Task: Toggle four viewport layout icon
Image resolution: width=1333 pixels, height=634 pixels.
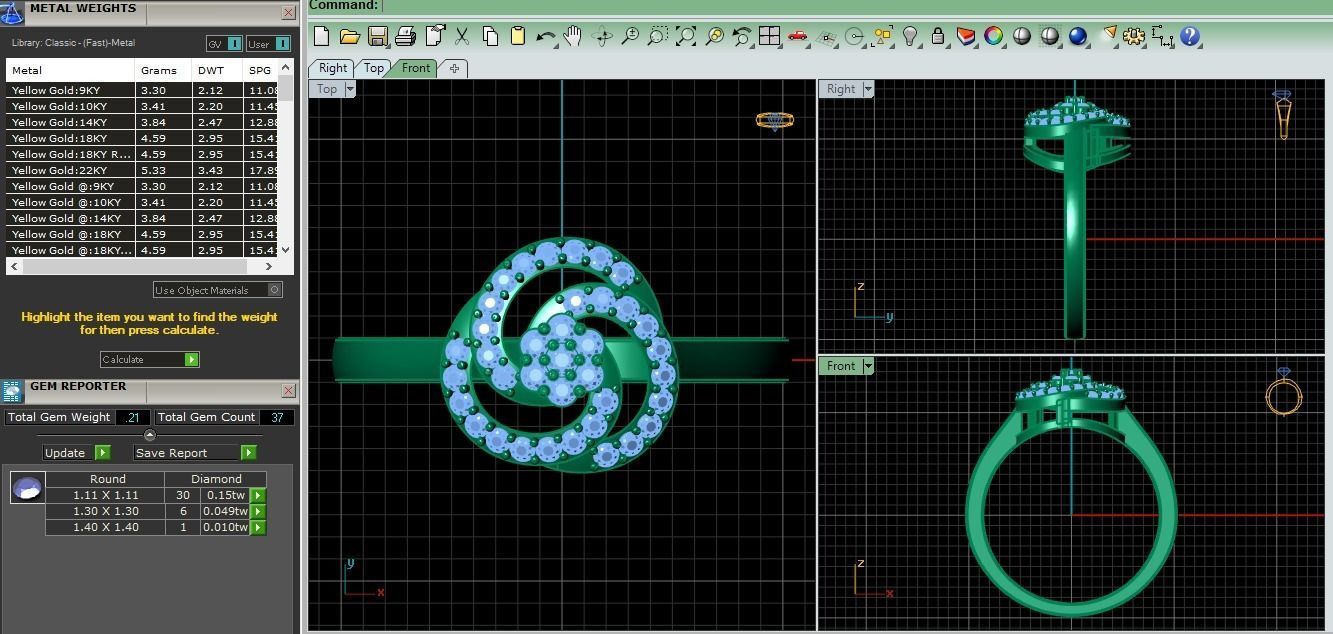Action: click(x=769, y=36)
